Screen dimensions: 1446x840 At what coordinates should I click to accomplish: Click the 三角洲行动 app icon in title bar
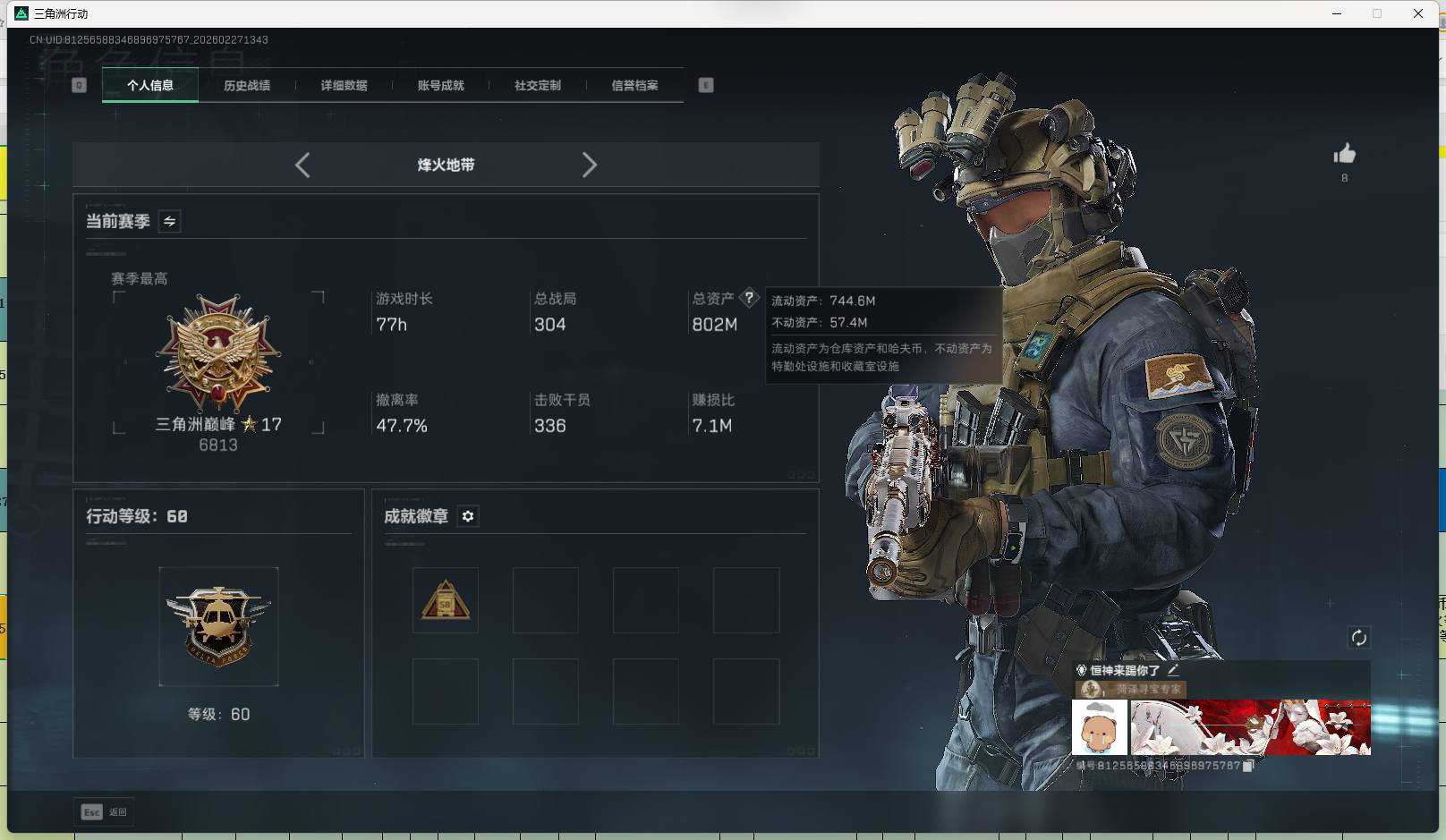[21, 13]
